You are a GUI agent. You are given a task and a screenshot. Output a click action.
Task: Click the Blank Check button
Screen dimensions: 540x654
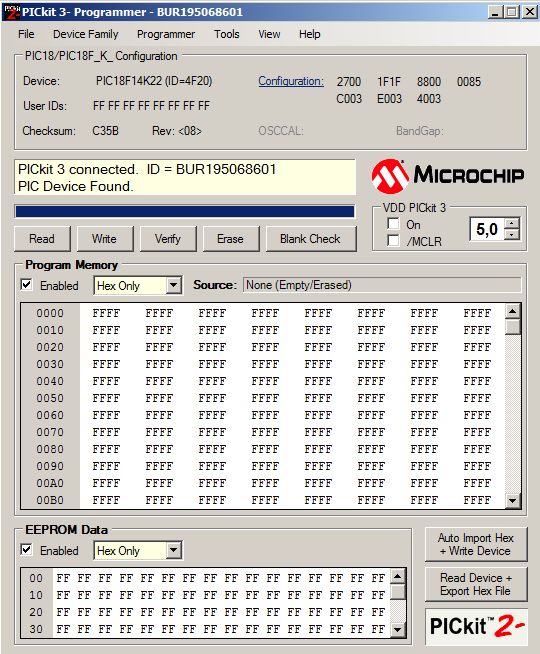click(311, 239)
